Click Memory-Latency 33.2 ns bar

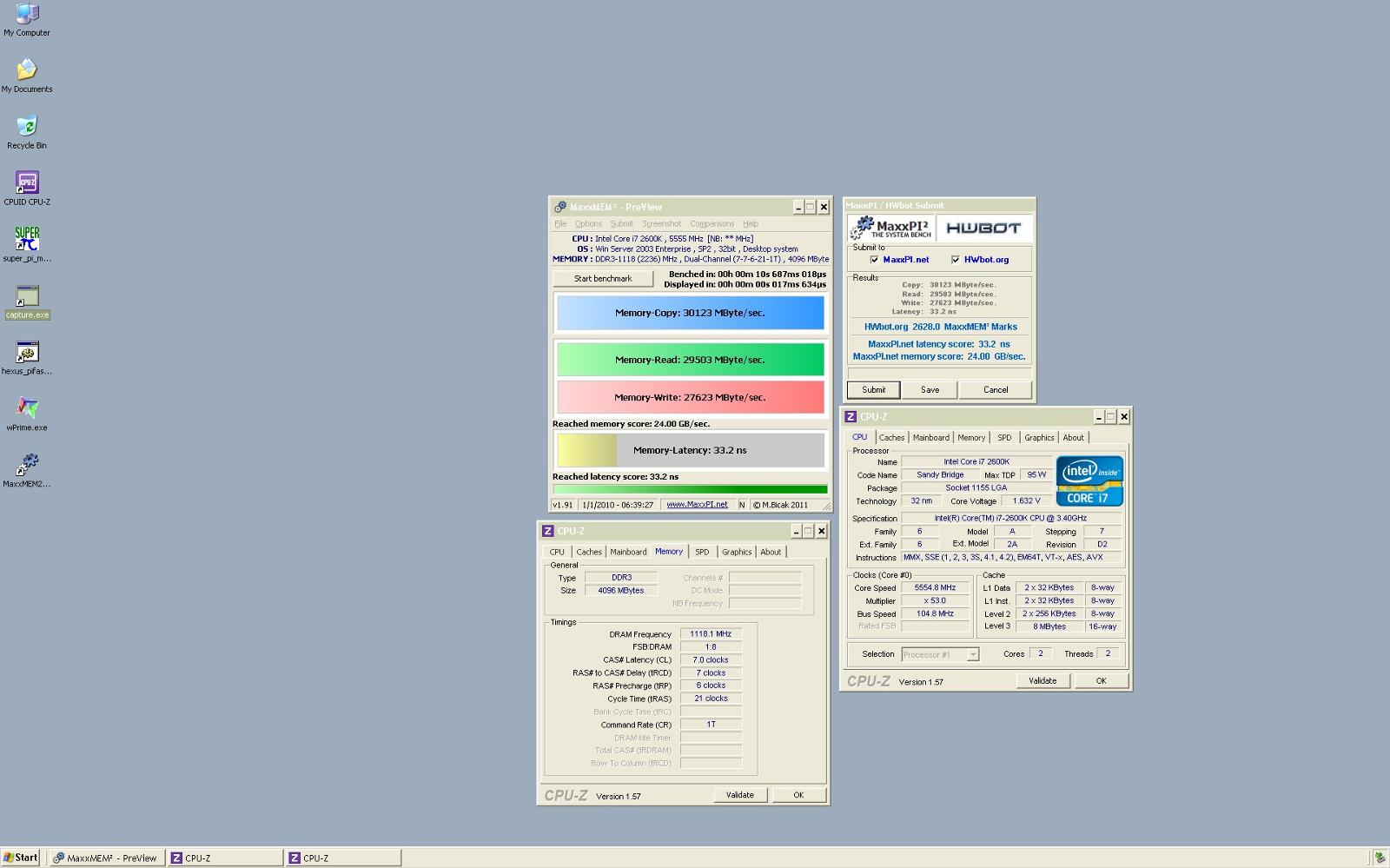coord(691,450)
